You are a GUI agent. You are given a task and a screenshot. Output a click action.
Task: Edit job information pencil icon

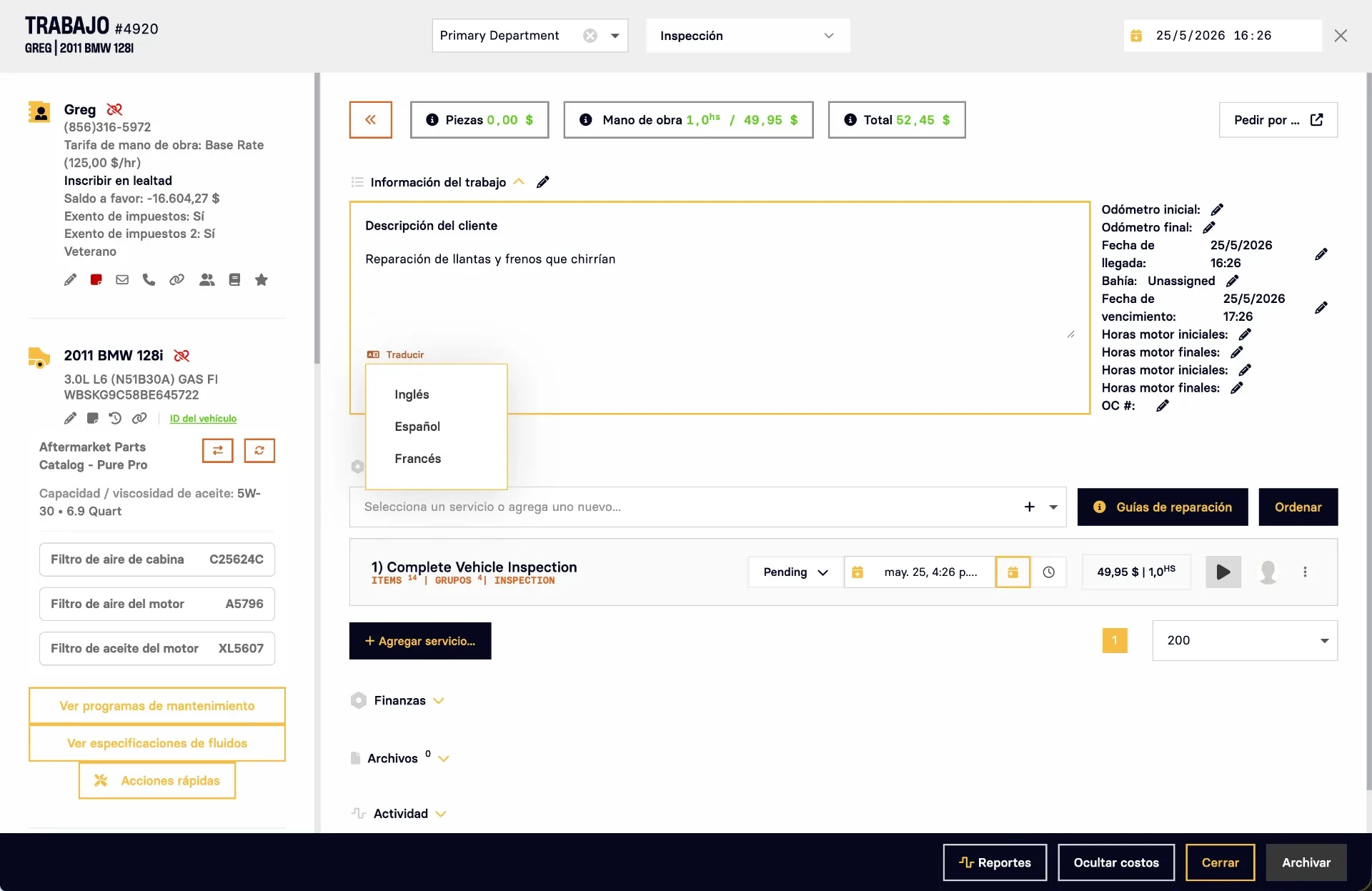[x=543, y=181]
